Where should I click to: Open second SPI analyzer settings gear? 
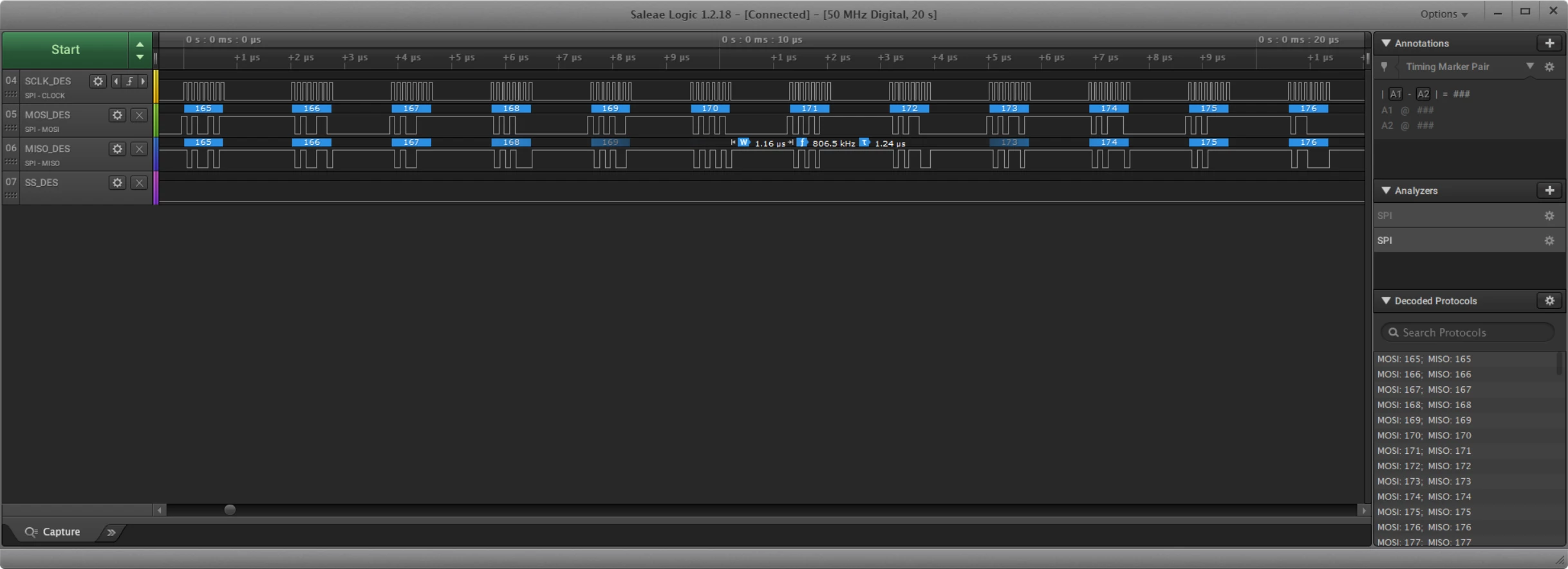point(1549,241)
